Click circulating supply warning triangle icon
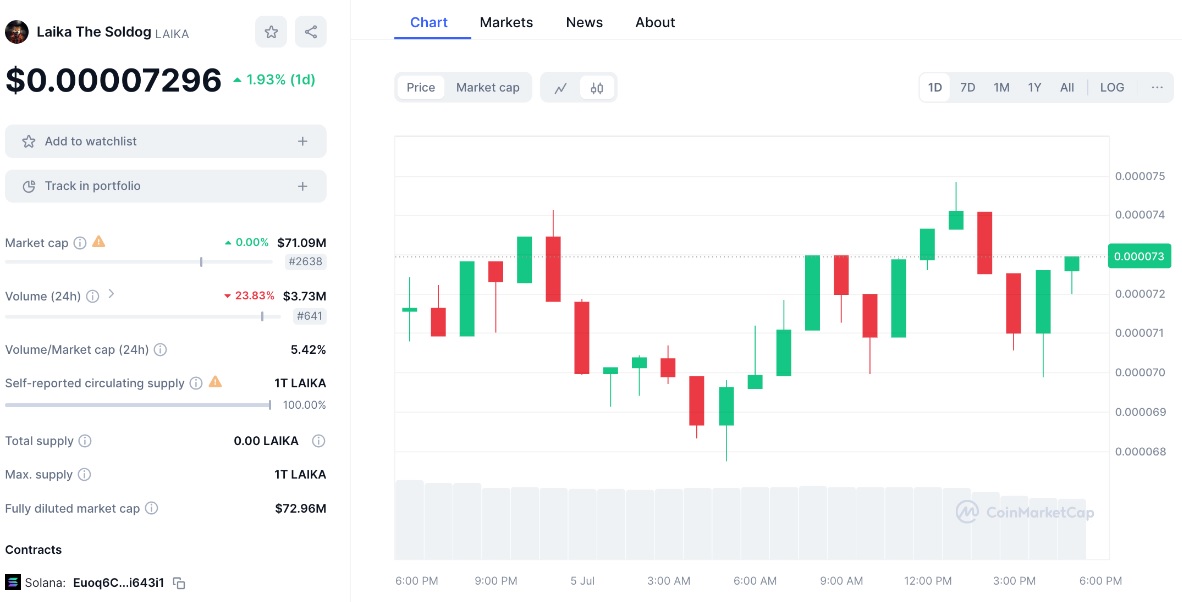 tap(215, 381)
